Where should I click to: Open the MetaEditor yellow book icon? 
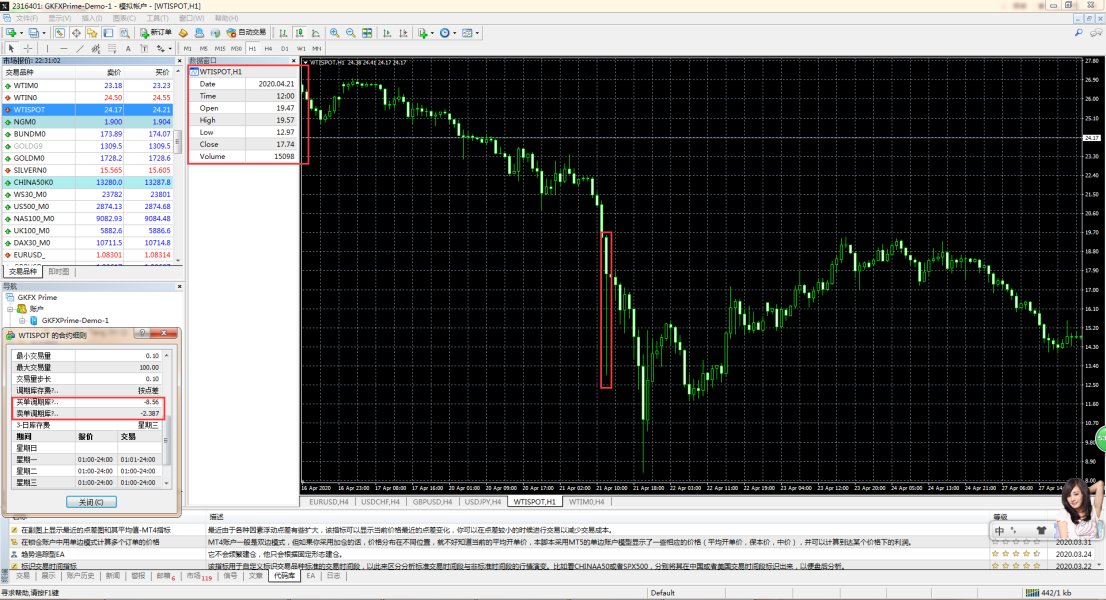(183, 32)
